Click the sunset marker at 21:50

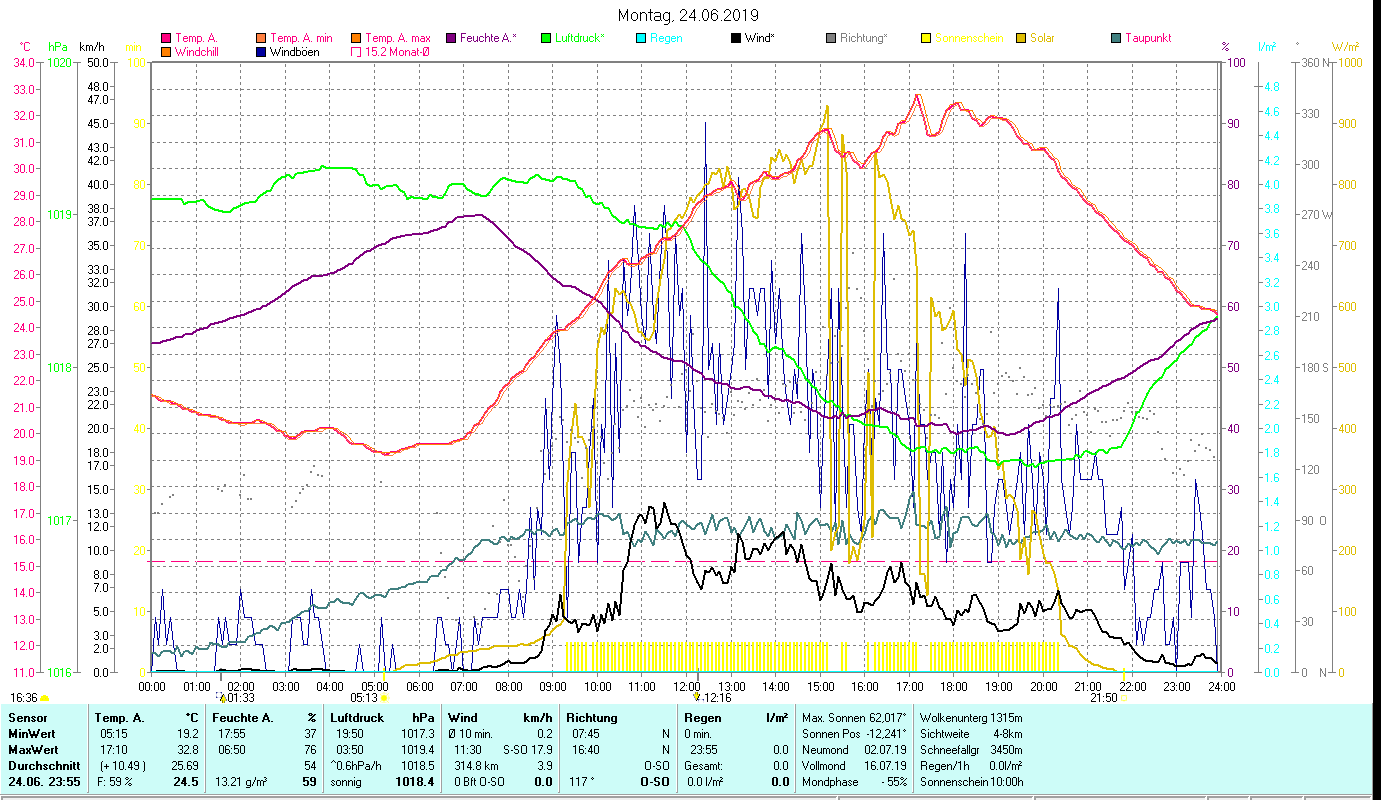tap(1124, 698)
